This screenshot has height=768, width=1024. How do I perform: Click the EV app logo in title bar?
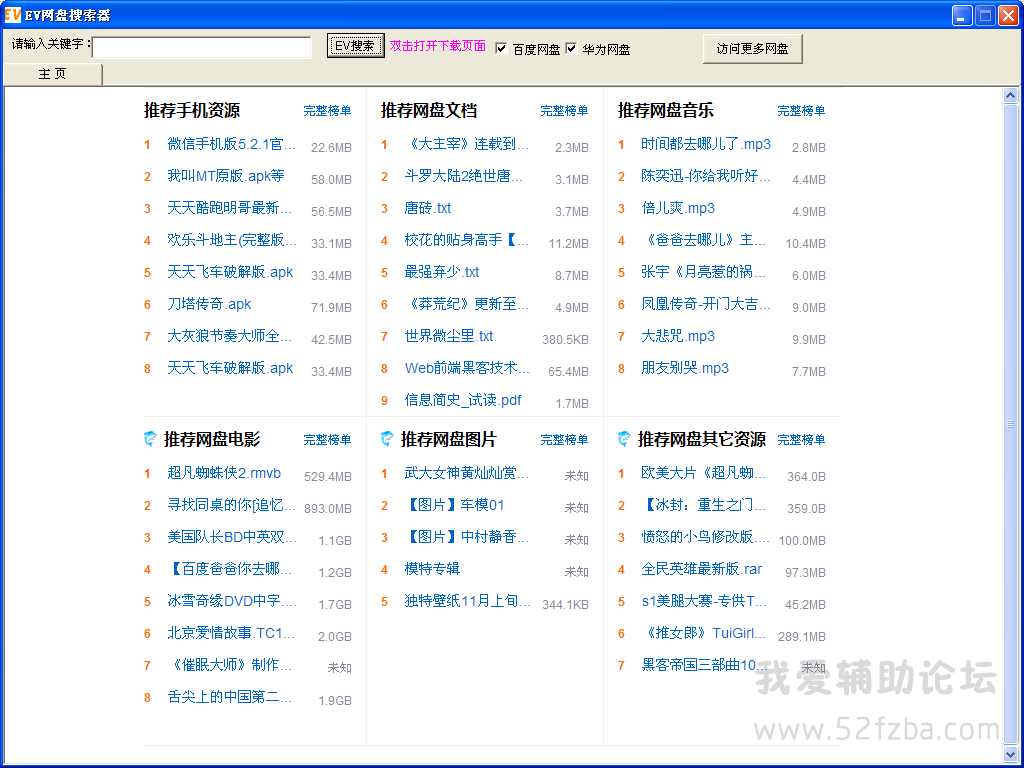click(x=13, y=15)
